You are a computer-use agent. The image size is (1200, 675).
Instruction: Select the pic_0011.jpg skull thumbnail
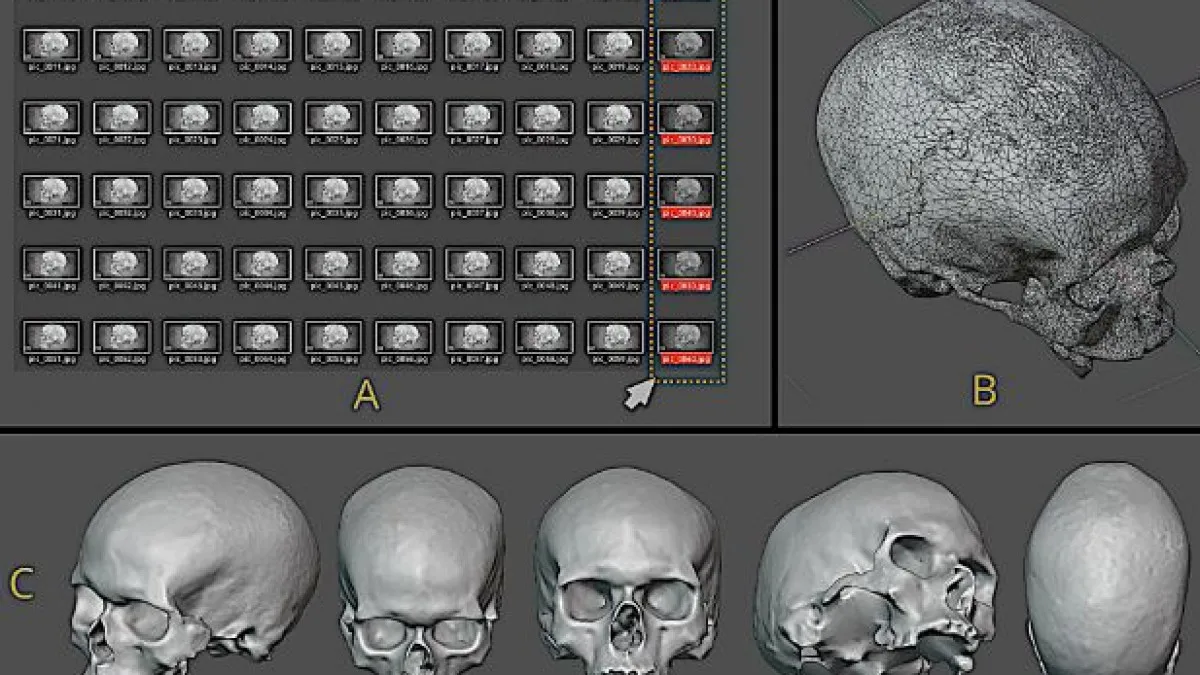pos(51,45)
